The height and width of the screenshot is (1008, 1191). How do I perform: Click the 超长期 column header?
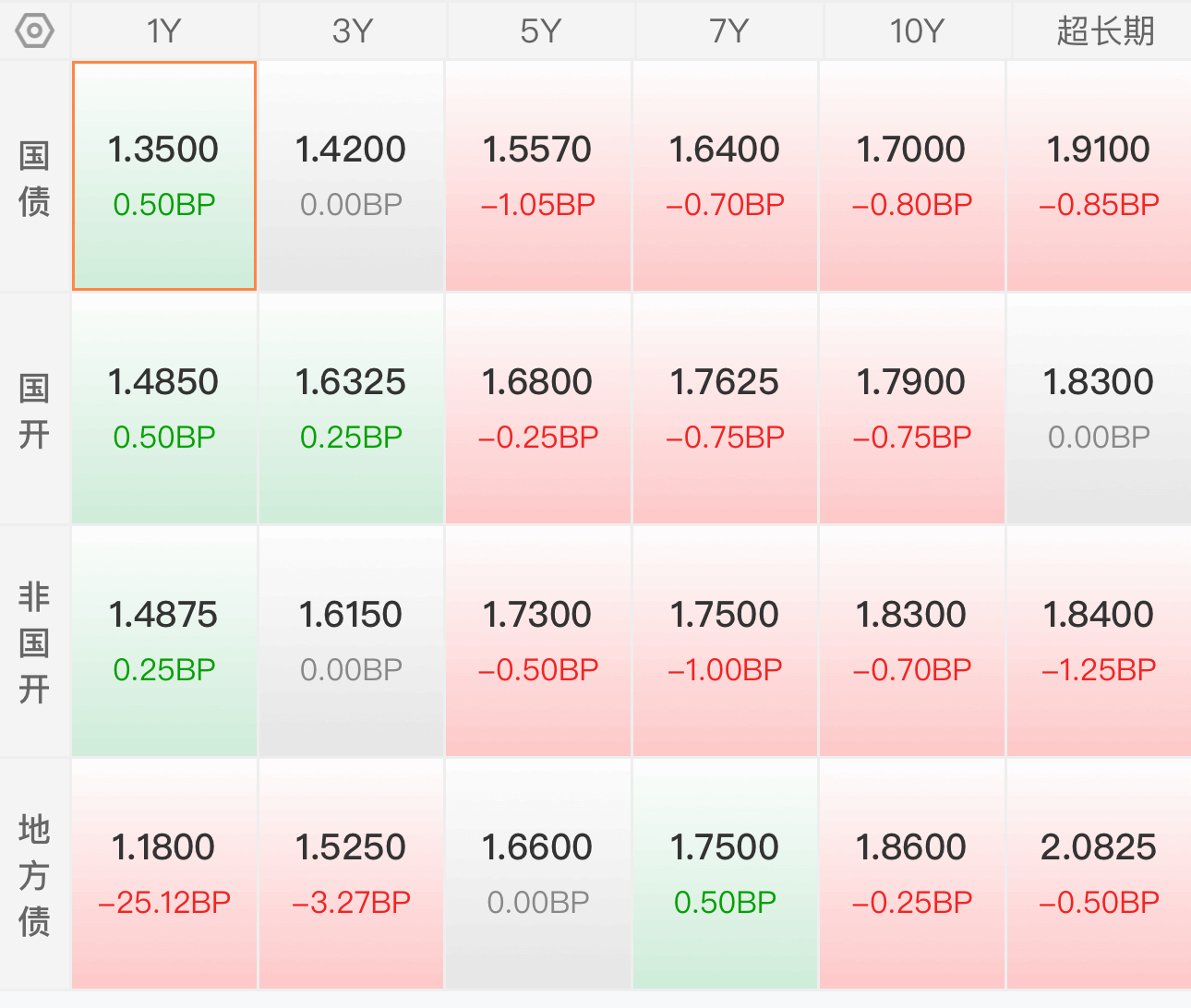coord(1104,31)
